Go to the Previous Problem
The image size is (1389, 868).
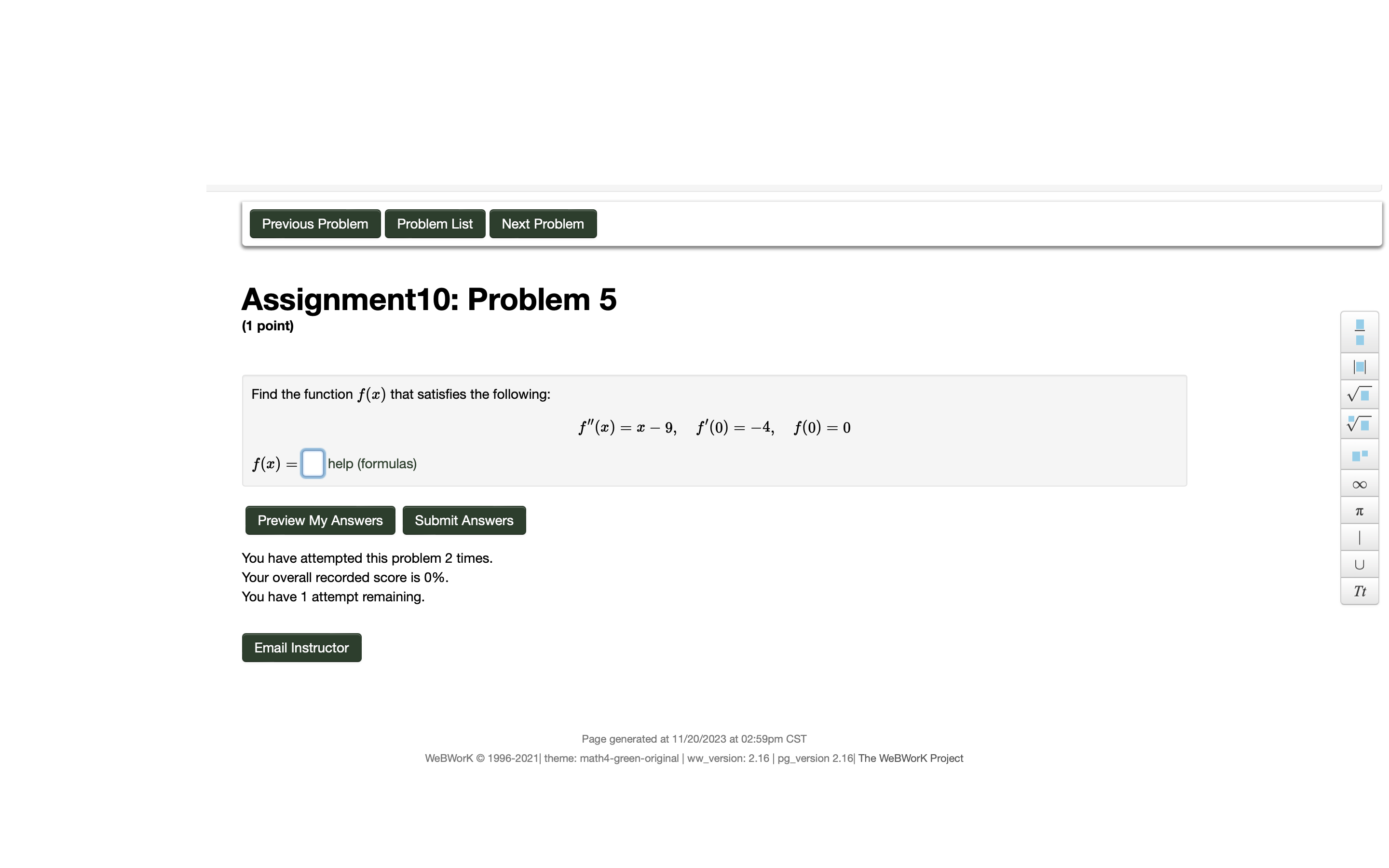(x=314, y=223)
